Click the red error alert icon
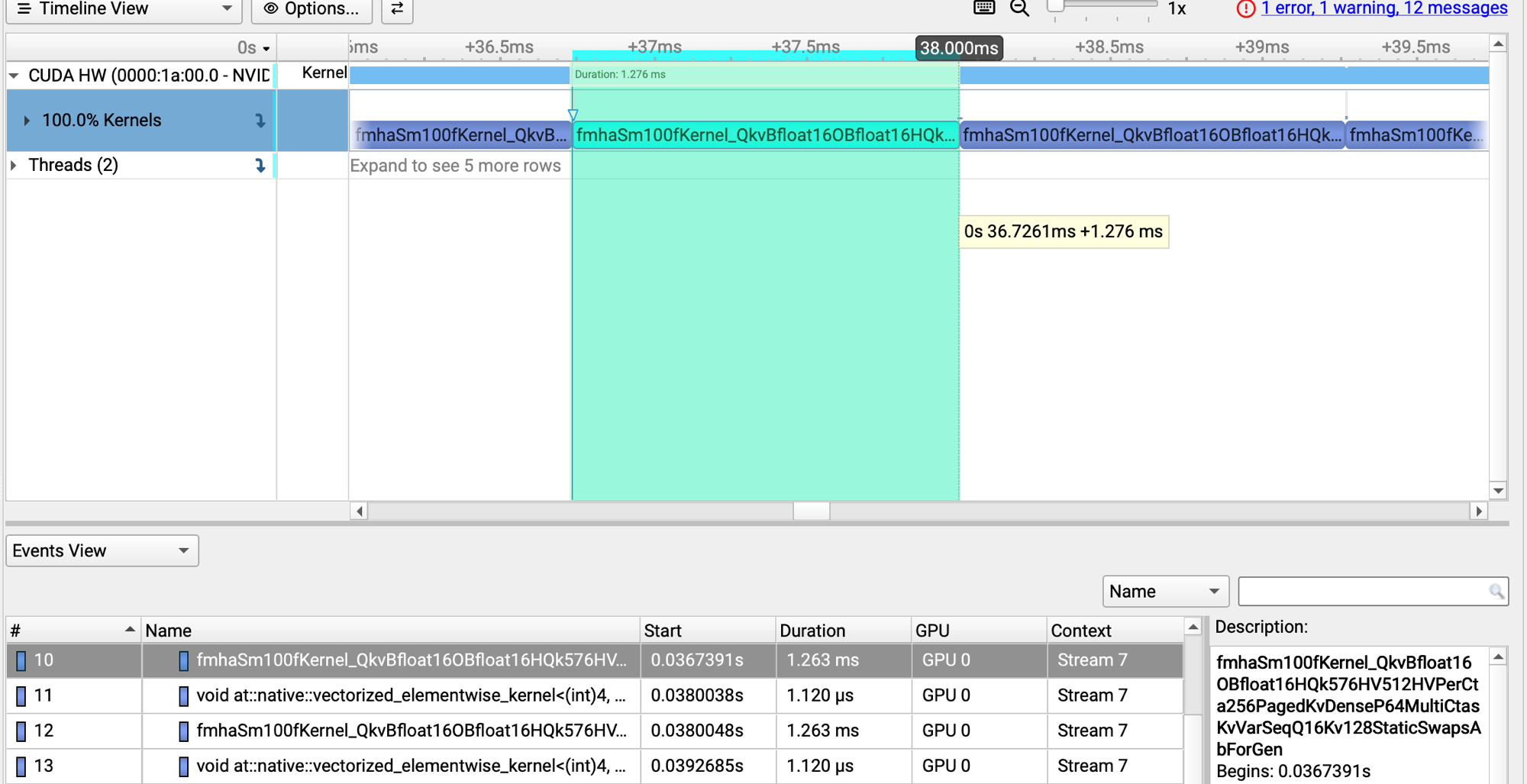 click(x=1245, y=8)
